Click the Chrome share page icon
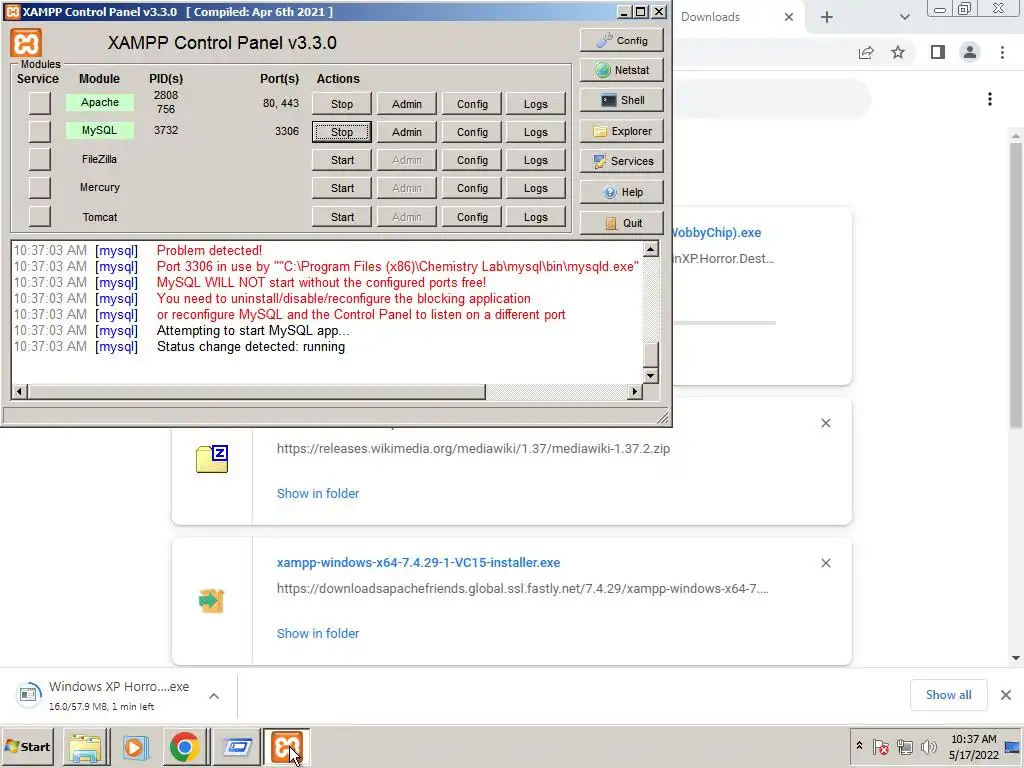Image resolution: width=1024 pixels, height=768 pixels. coord(866,53)
